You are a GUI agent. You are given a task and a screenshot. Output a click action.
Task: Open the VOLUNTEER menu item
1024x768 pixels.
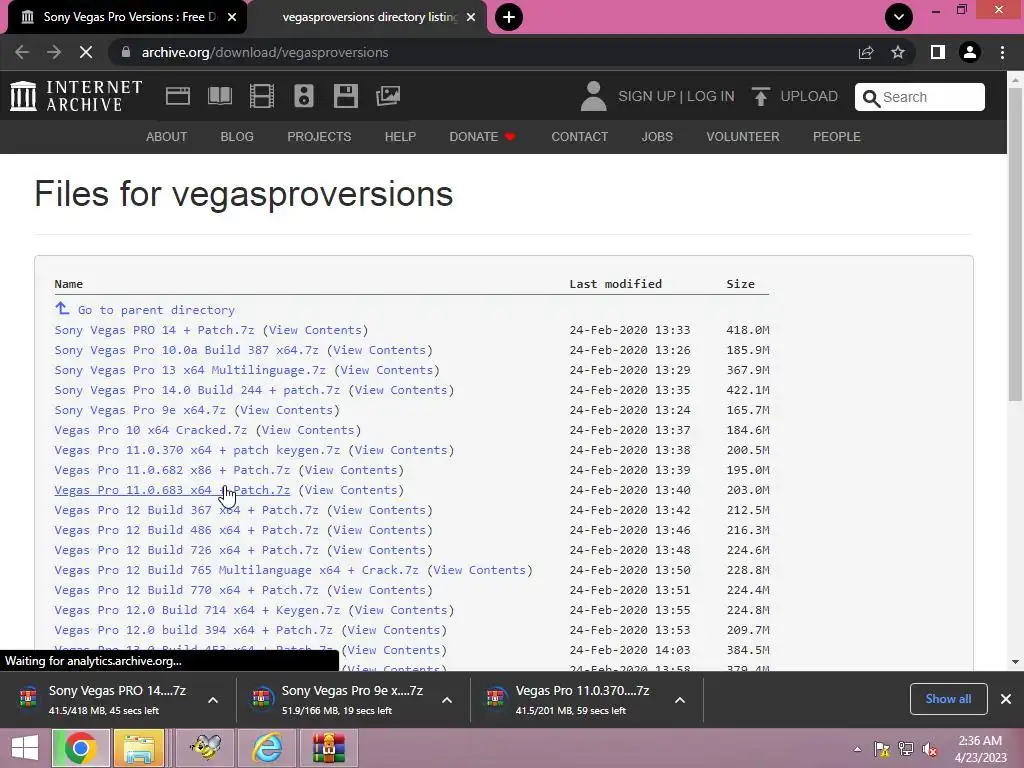743,136
